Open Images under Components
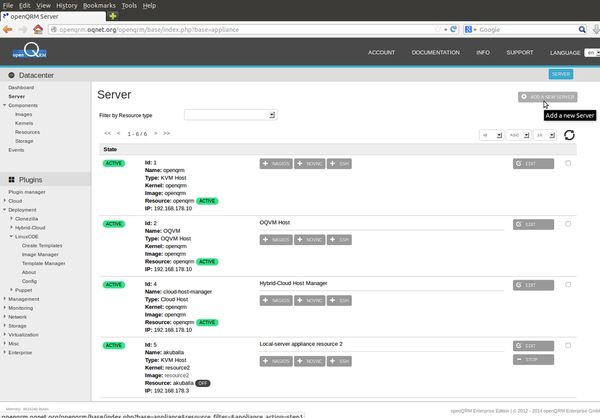This screenshot has width=600, height=418. tap(23, 114)
